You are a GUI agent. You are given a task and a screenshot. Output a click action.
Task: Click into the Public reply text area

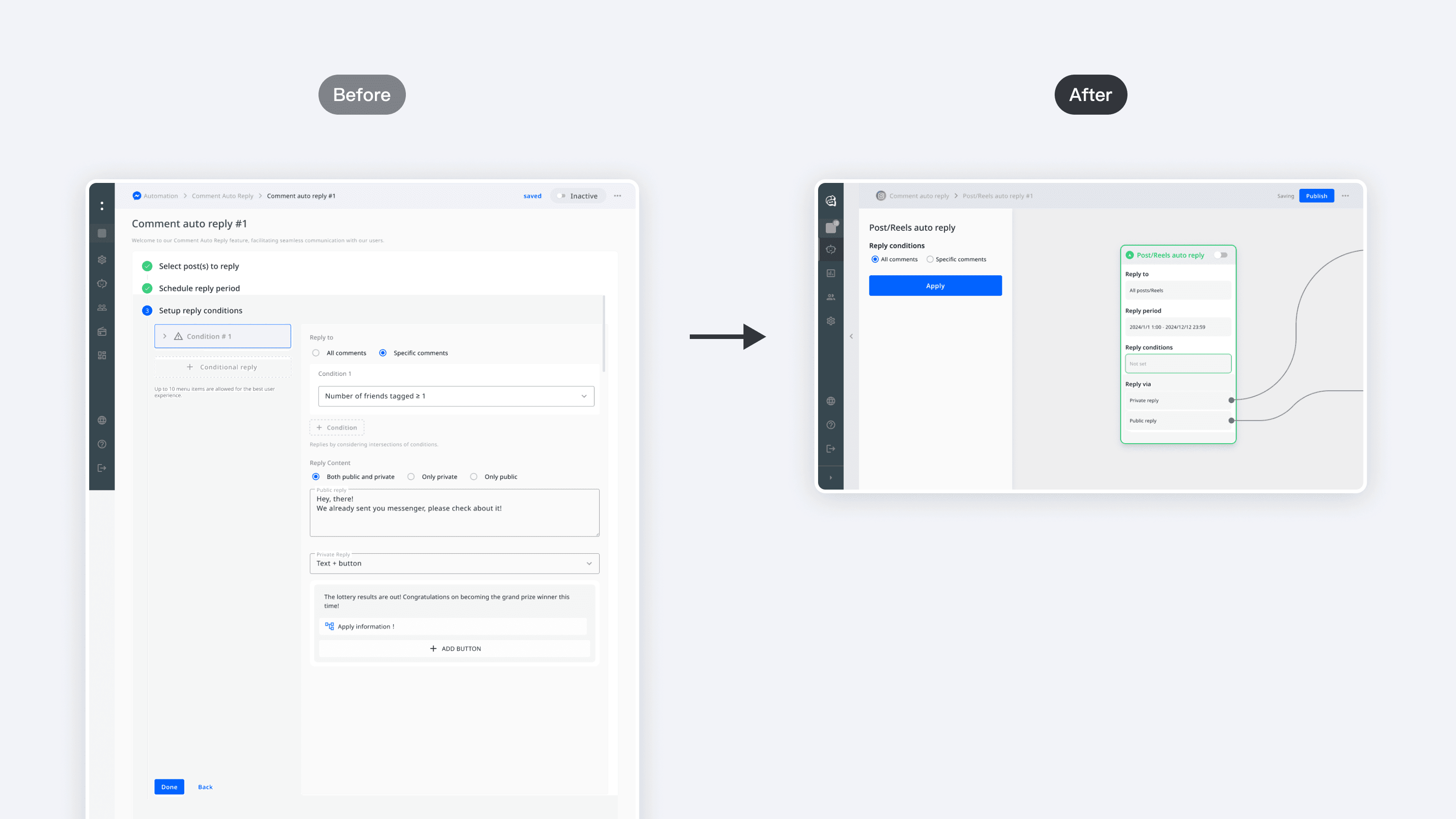455,513
